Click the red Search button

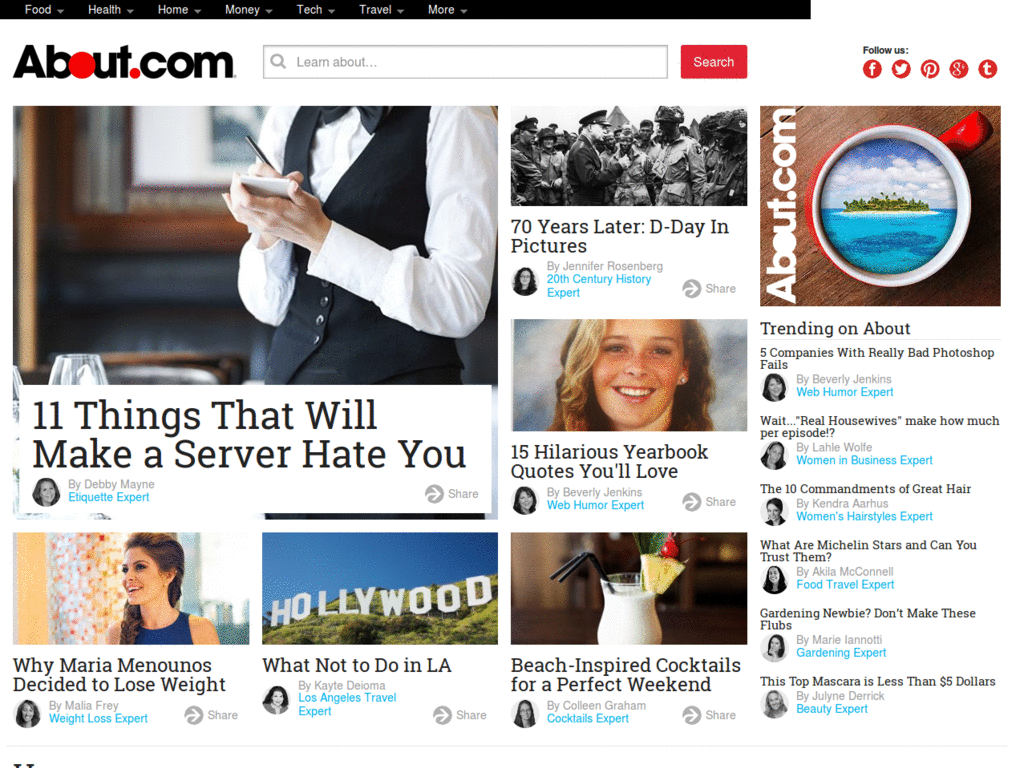pos(713,61)
